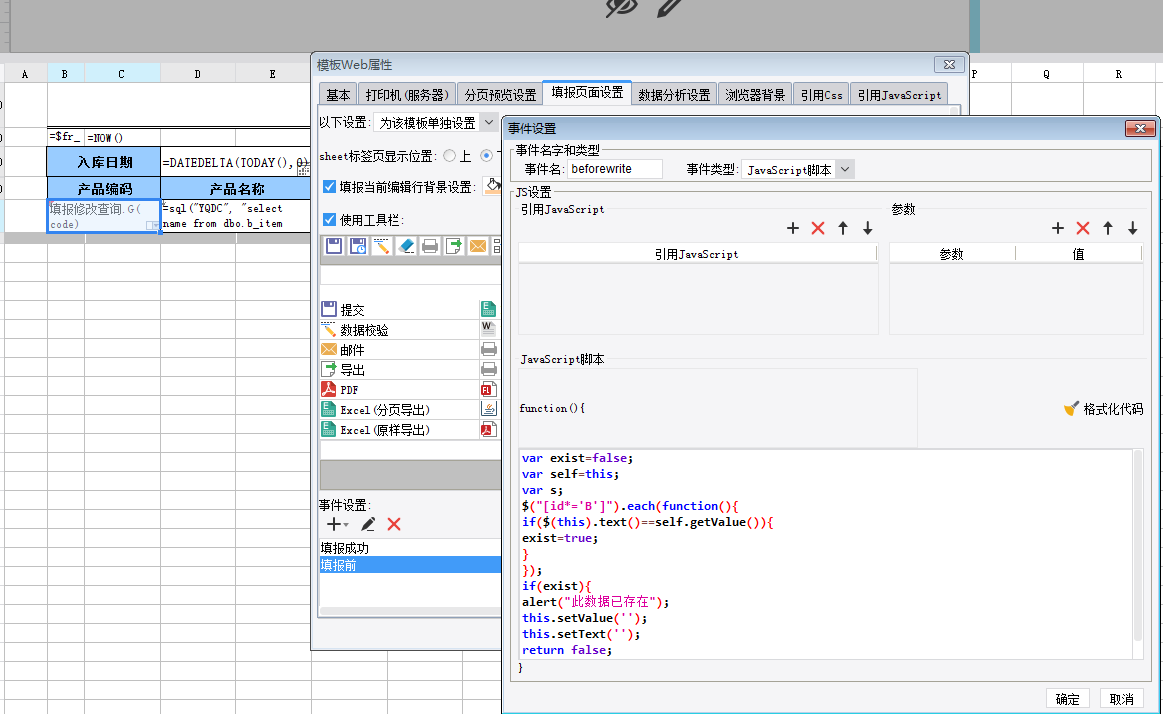Delete the selected event with the red X
1163x714 pixels.
tap(394, 524)
